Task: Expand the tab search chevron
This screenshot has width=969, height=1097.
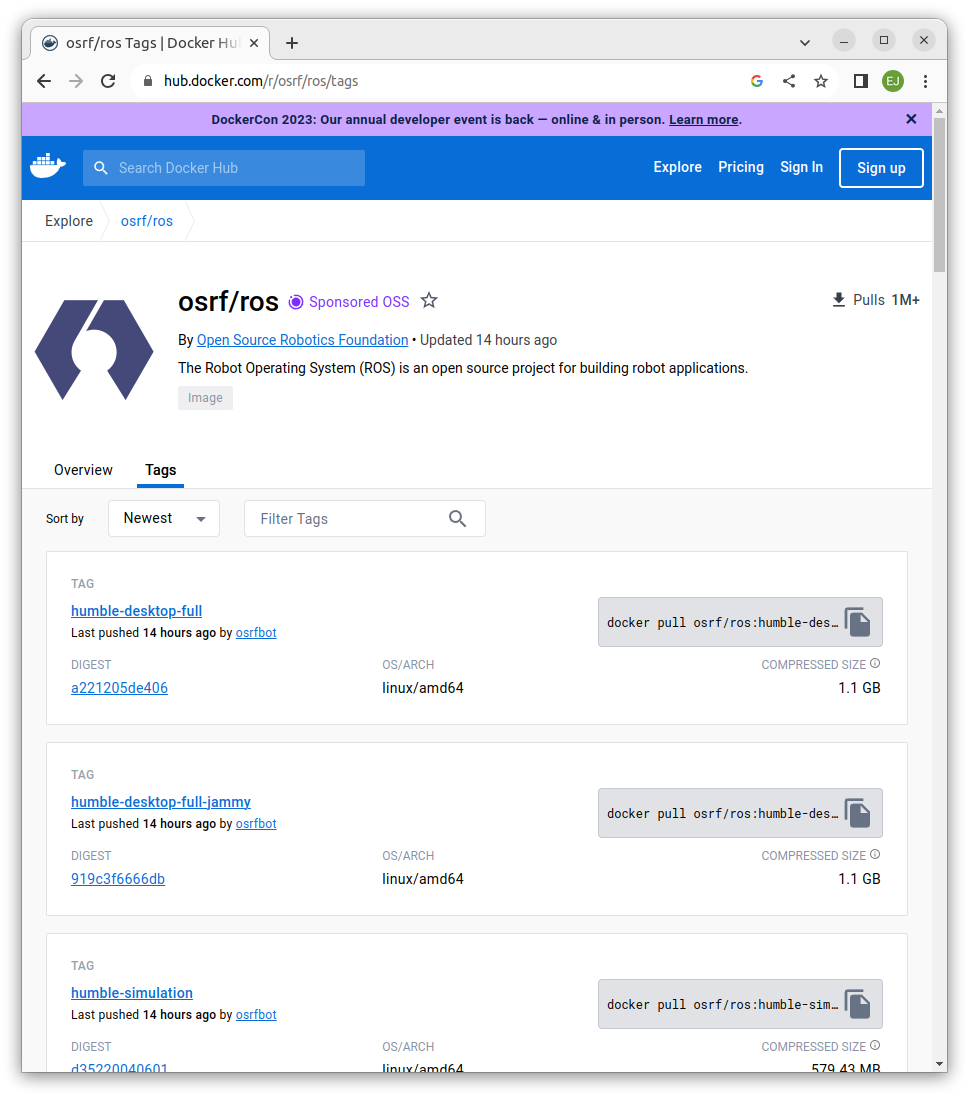Action: pos(805,43)
